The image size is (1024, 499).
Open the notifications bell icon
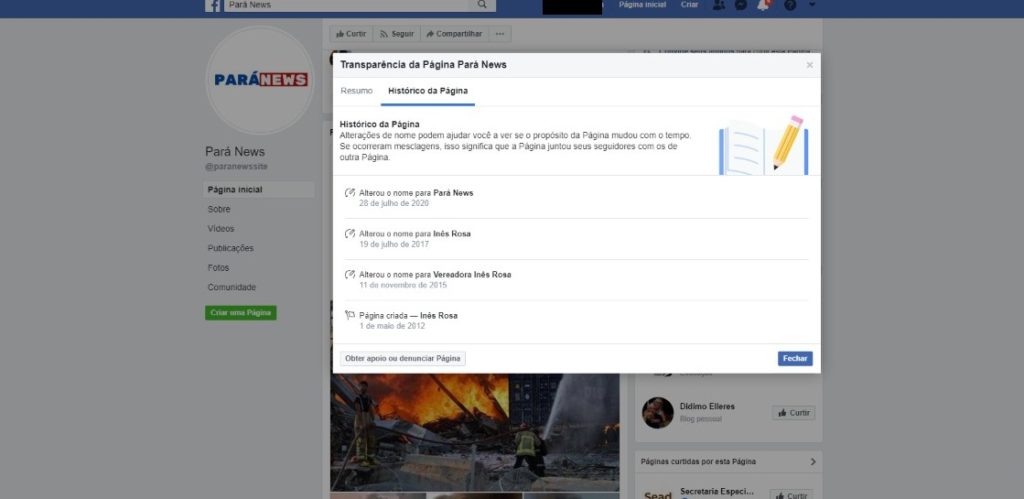click(x=764, y=5)
